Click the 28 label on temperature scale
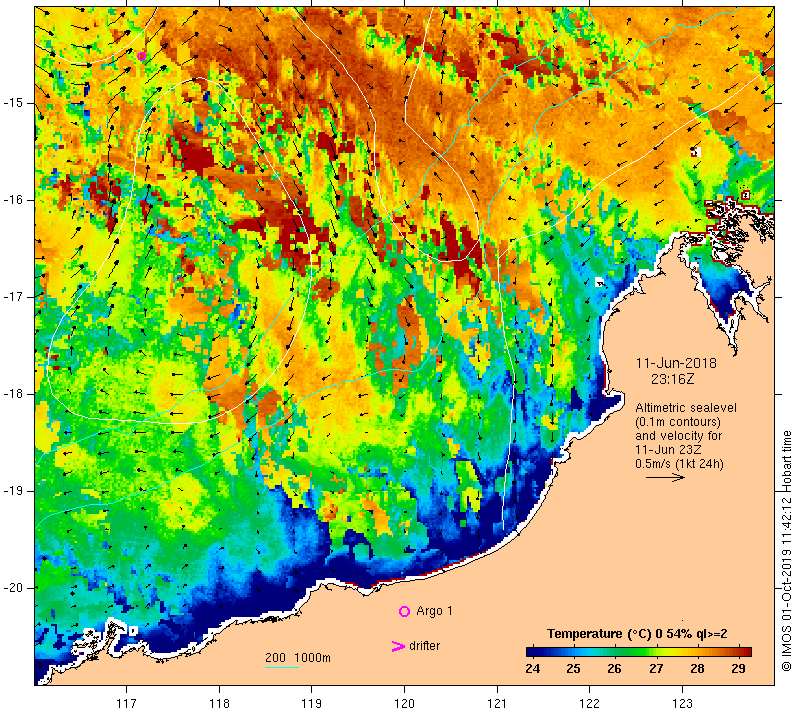The width and height of the screenshot is (800, 710). 697,668
